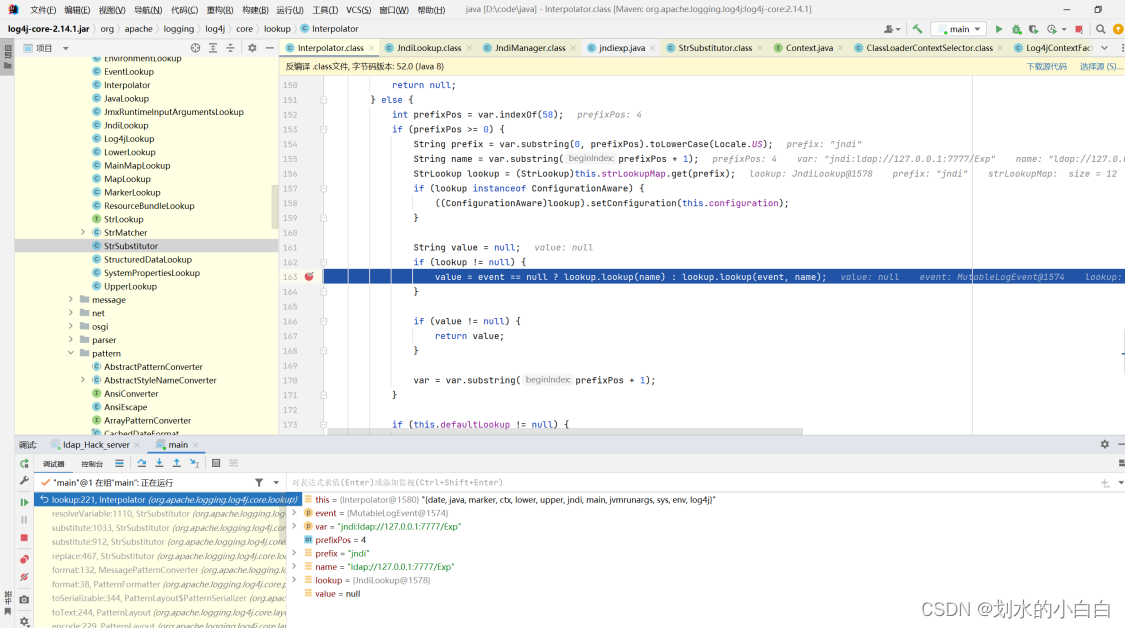Screen dimensions: 1125x628
Task: Open Search Everywhere magnifier icon
Action: coord(1101,29)
